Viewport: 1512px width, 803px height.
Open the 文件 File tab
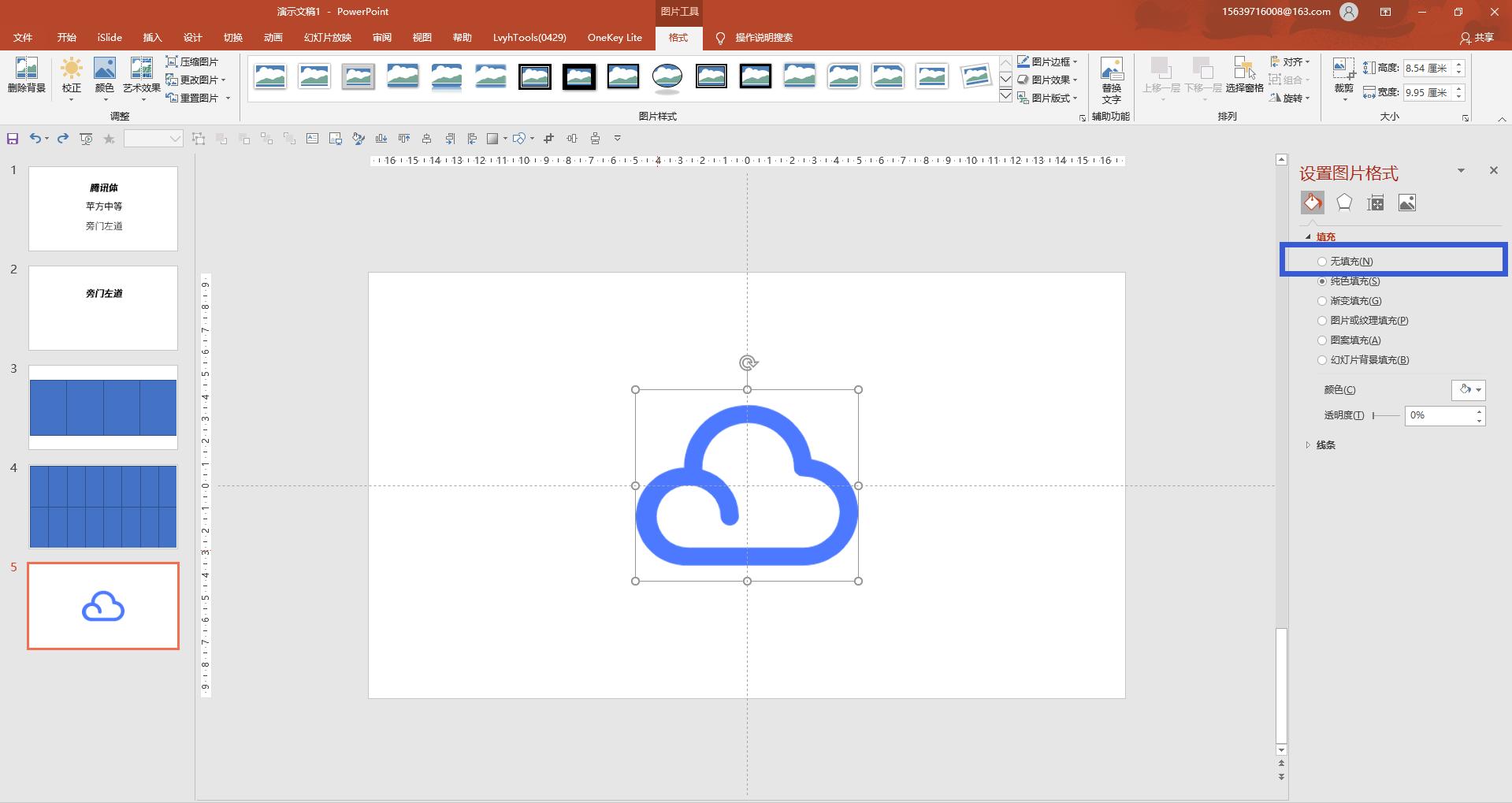[23, 38]
